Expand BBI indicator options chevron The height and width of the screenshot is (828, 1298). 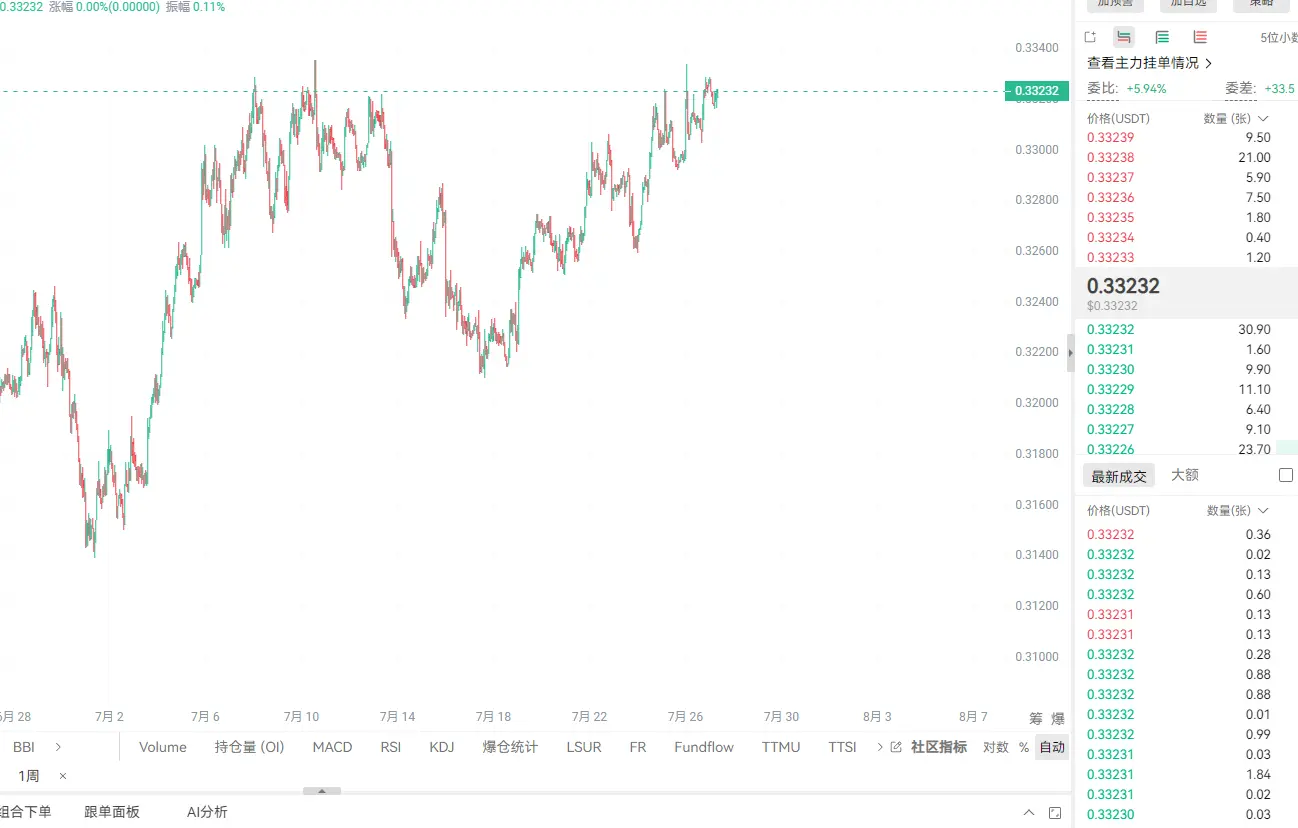coord(58,747)
